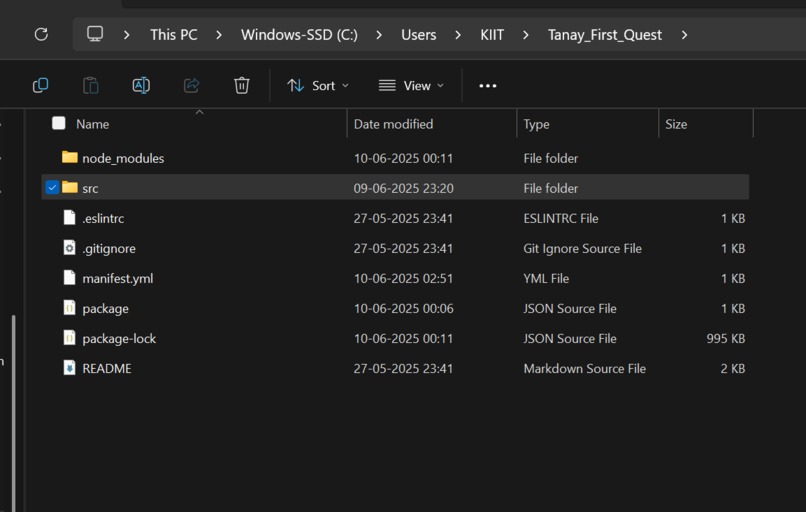Click Tanay_First_Quest in breadcrumb
Viewport: 806px width, 512px height.
604,35
